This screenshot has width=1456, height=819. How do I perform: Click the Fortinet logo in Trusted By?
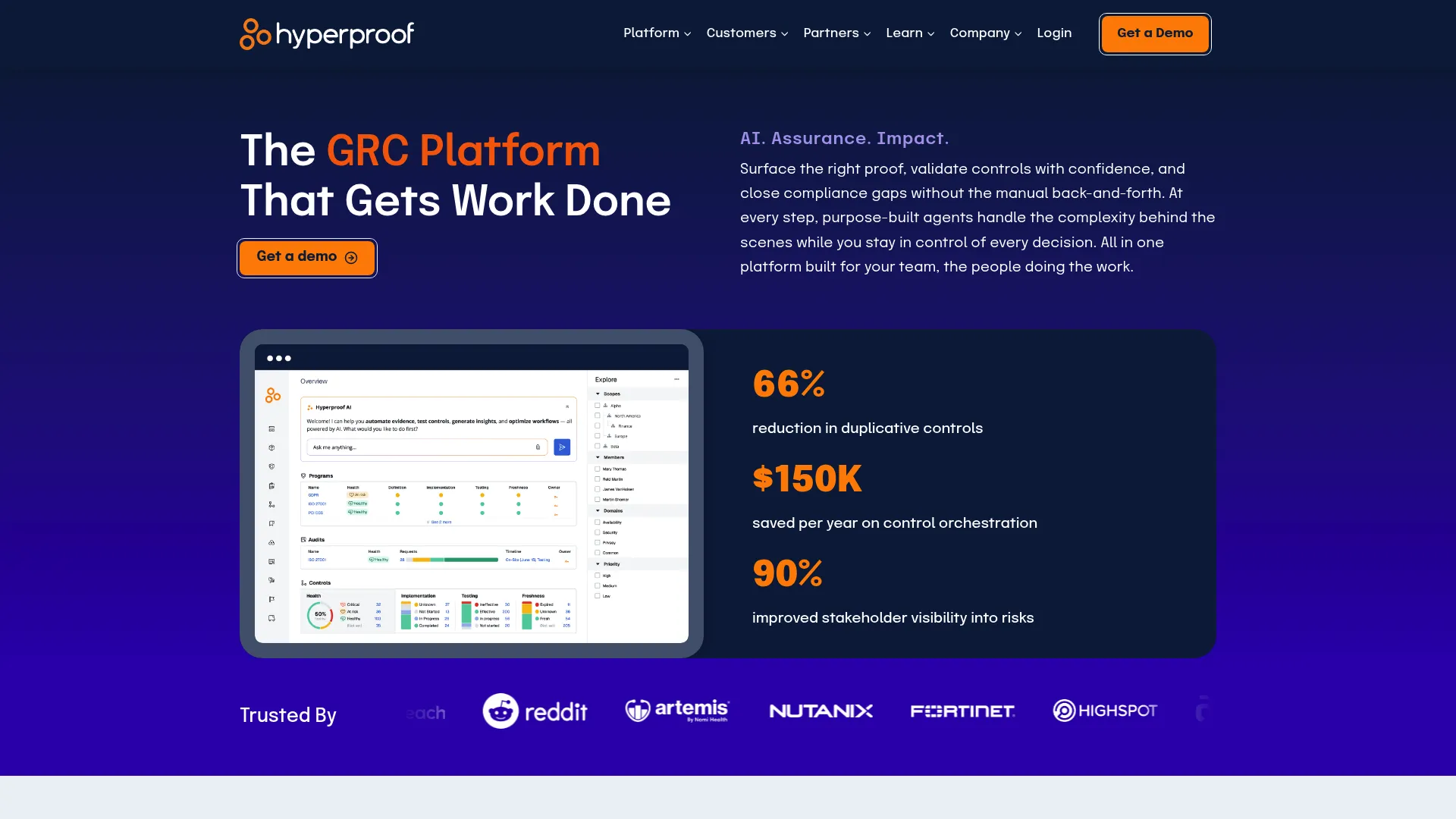coord(962,711)
